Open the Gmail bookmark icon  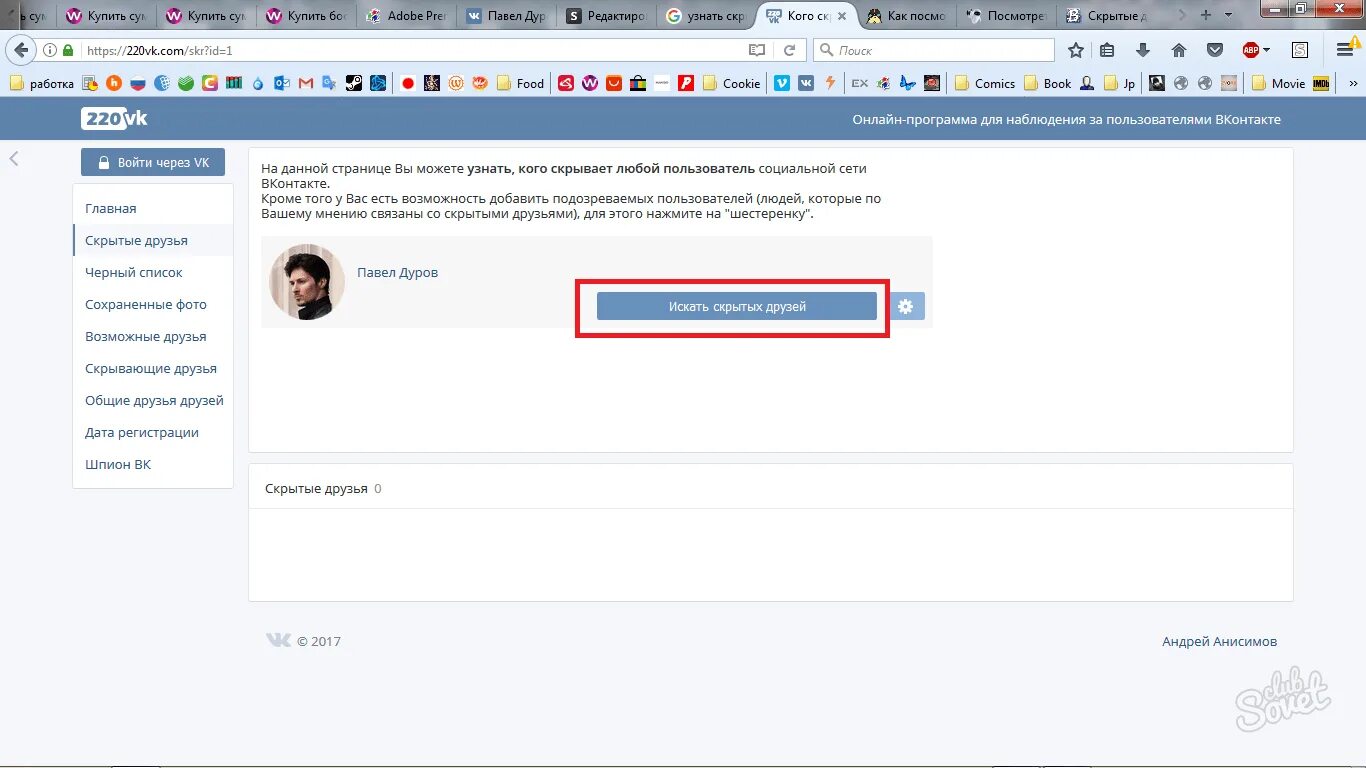coord(305,84)
